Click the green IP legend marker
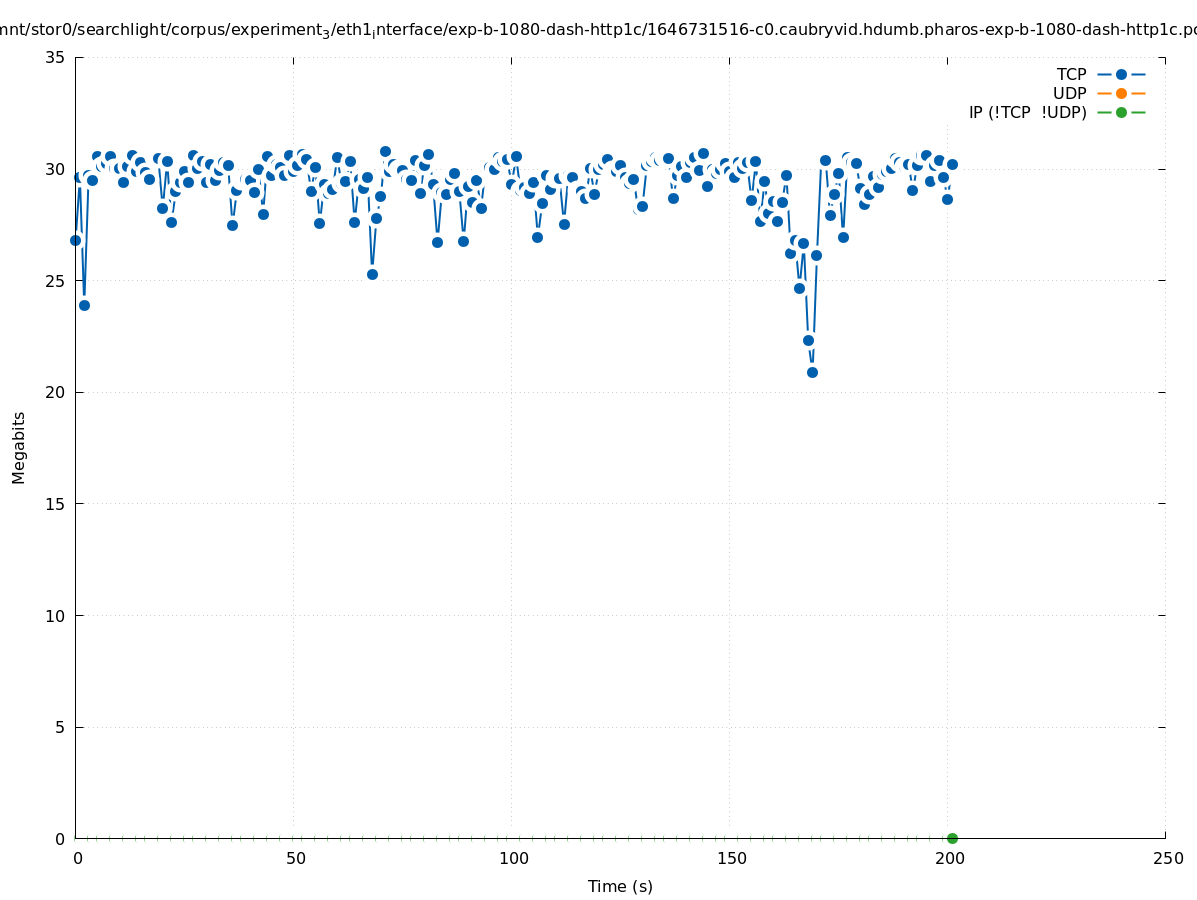 click(x=1121, y=112)
